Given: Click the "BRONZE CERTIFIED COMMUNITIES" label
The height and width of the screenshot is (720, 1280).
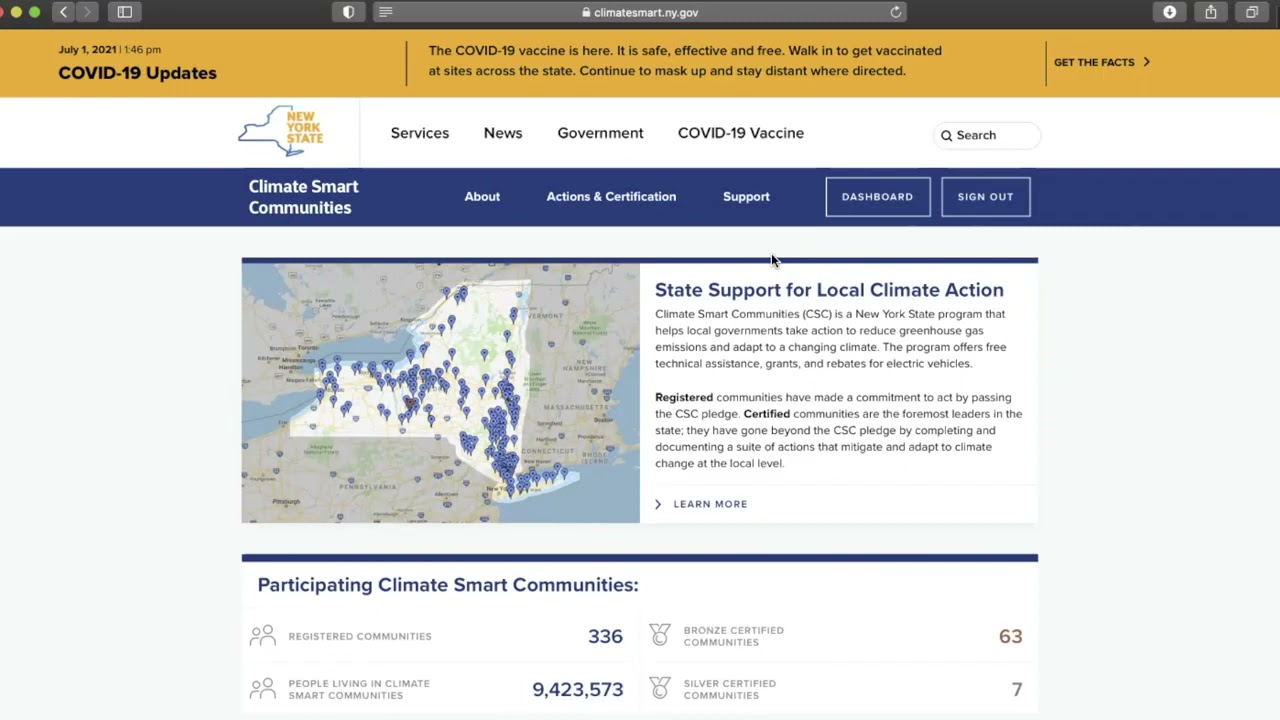Looking at the screenshot, I should 734,636.
